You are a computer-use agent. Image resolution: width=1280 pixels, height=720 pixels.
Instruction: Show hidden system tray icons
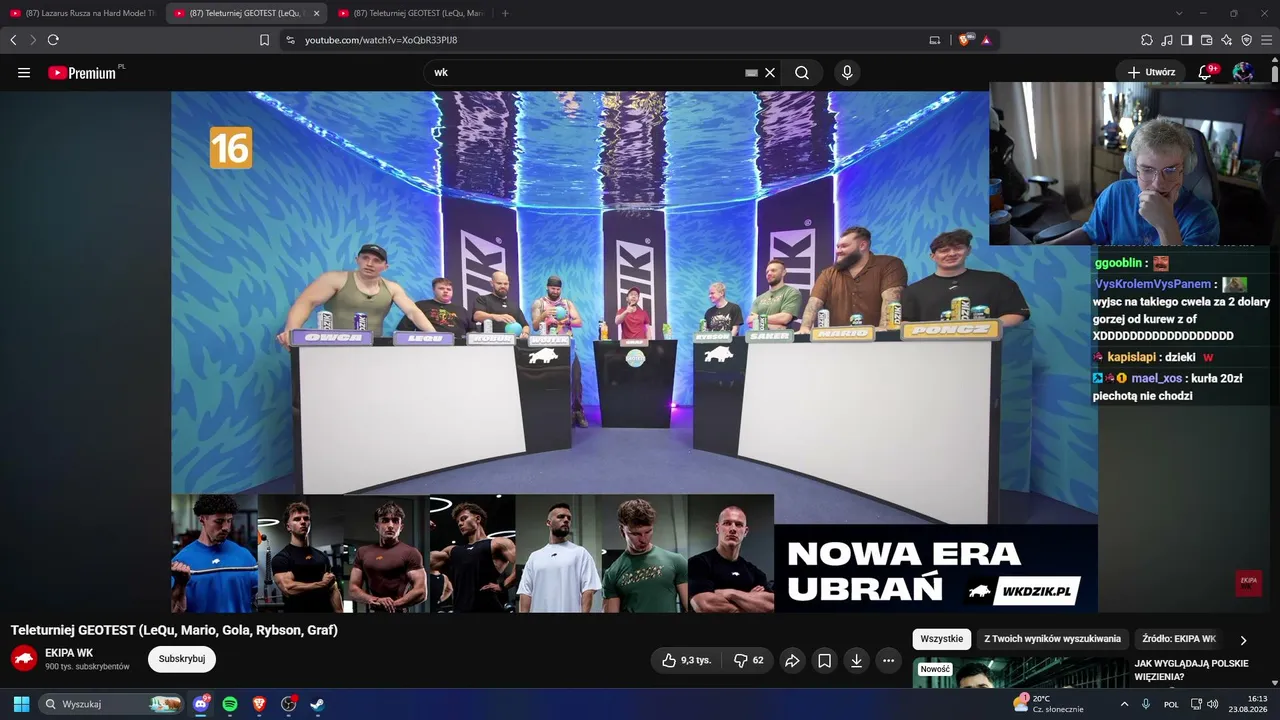1124,704
